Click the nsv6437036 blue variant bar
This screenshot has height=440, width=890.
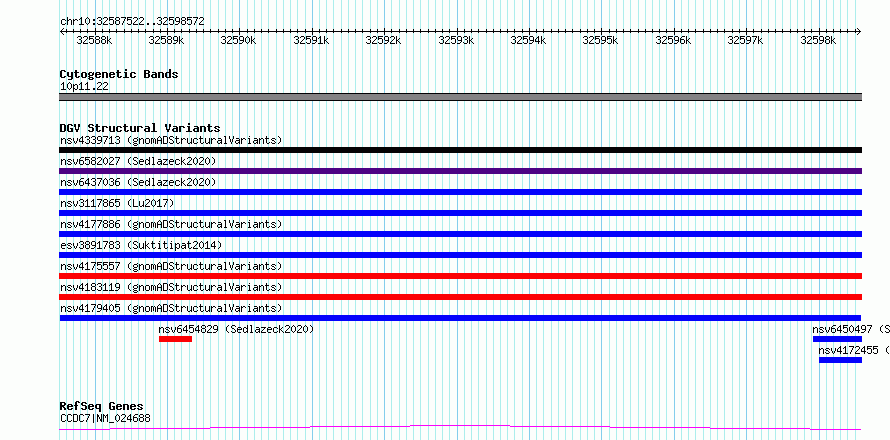point(460,192)
